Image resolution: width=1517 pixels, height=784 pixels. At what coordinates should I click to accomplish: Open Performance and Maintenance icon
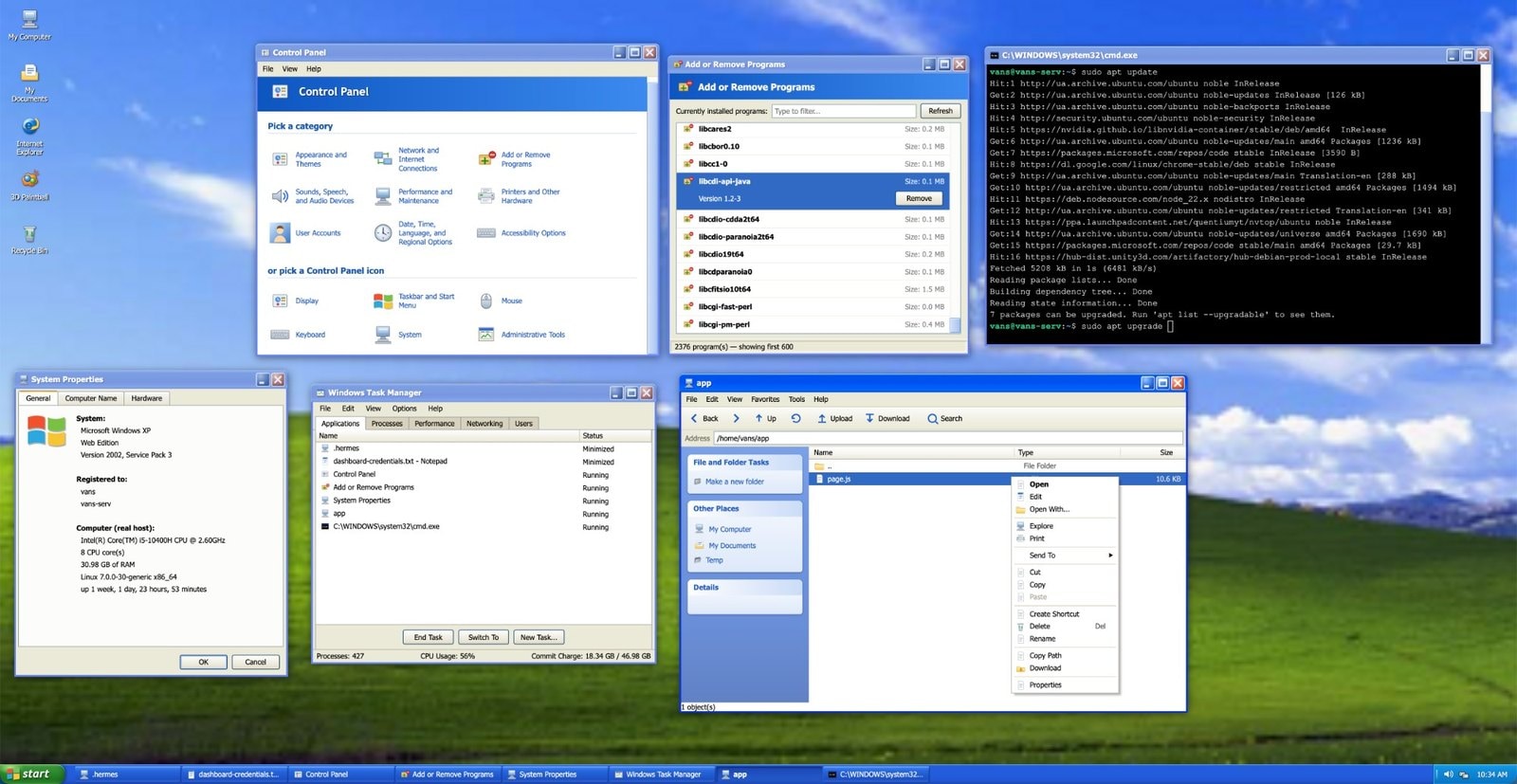coord(383,196)
